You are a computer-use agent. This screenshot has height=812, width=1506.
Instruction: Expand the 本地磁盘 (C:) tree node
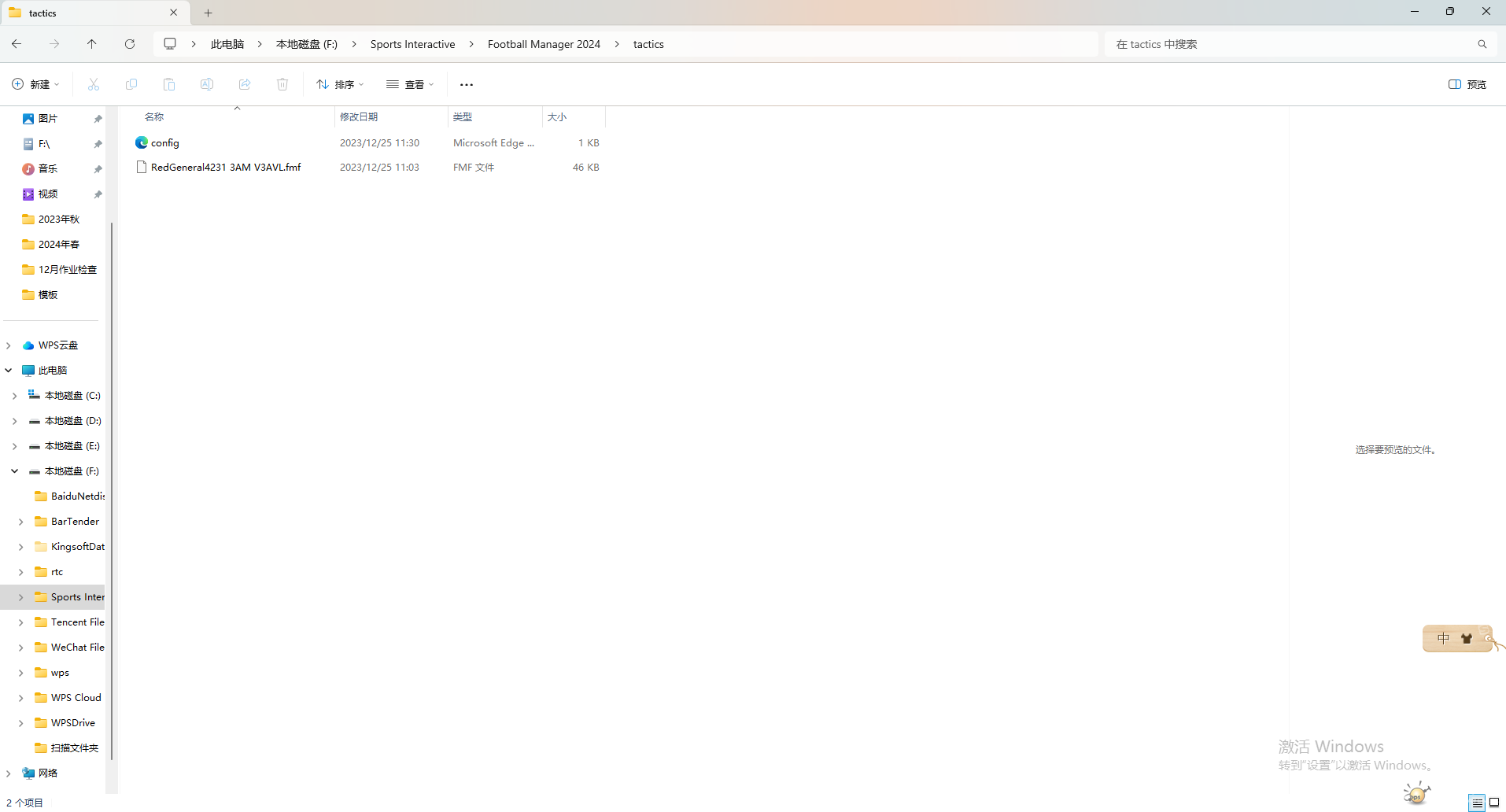(15, 396)
